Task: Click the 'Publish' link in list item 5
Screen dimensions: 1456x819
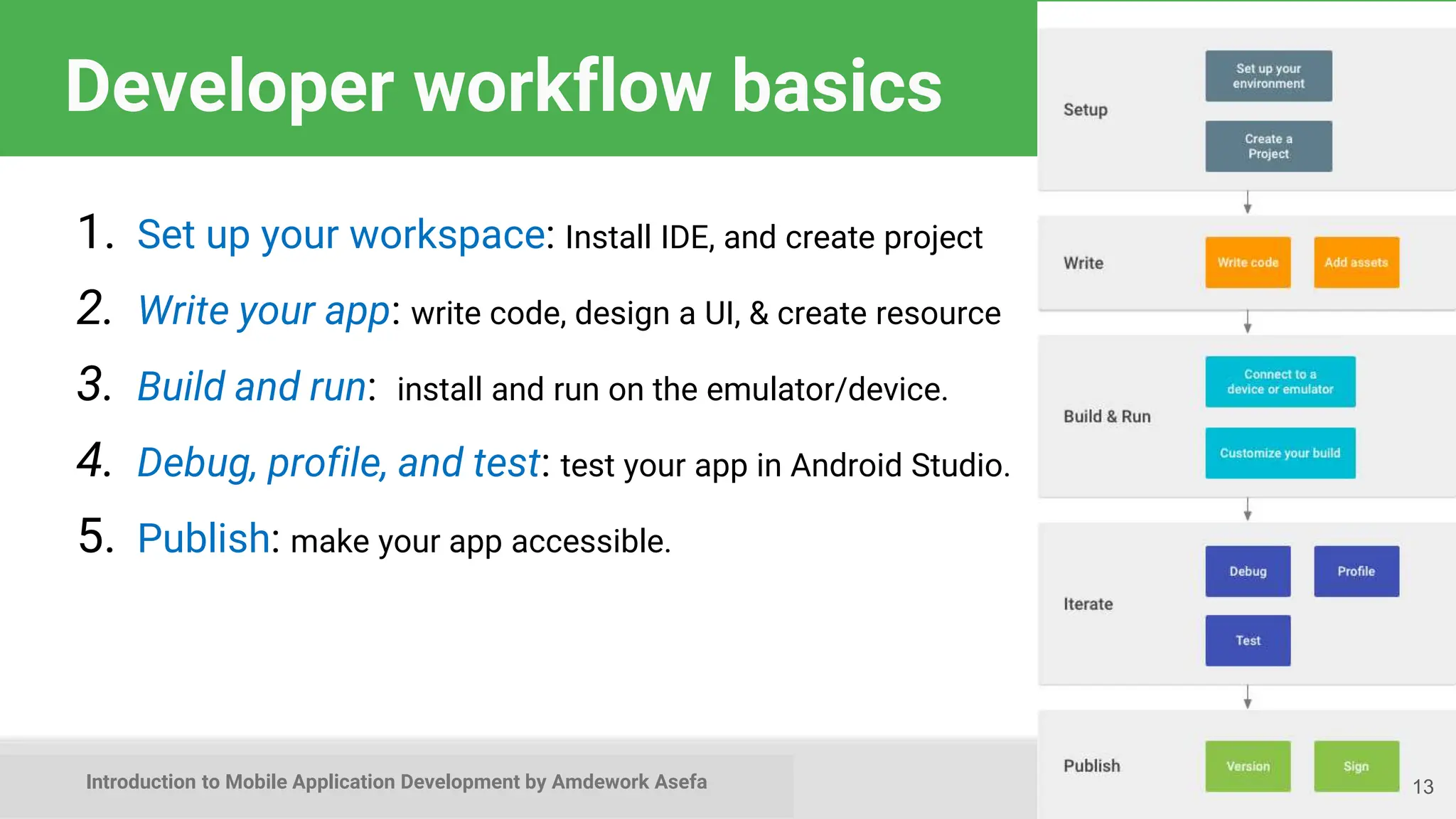Action: (203, 539)
